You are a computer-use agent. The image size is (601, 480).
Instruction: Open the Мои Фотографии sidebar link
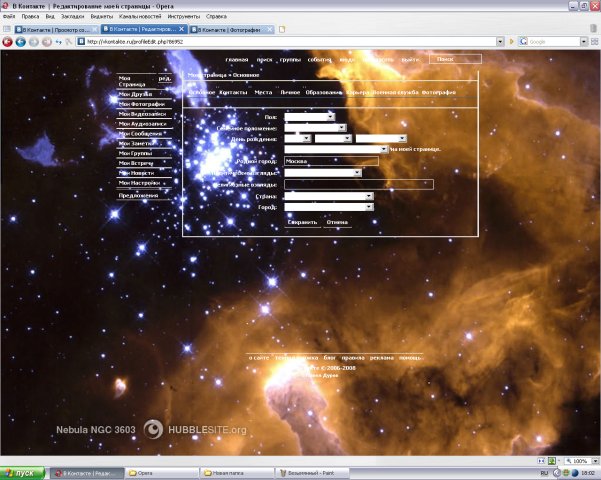click(142, 104)
